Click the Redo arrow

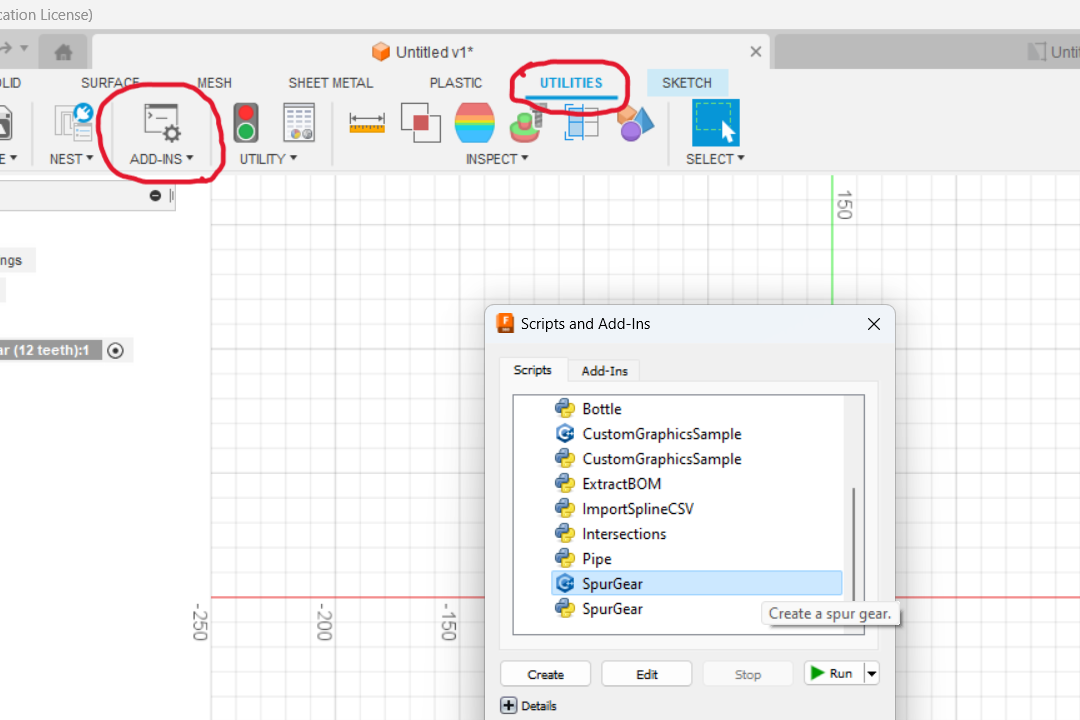pyautogui.click(x=6, y=48)
